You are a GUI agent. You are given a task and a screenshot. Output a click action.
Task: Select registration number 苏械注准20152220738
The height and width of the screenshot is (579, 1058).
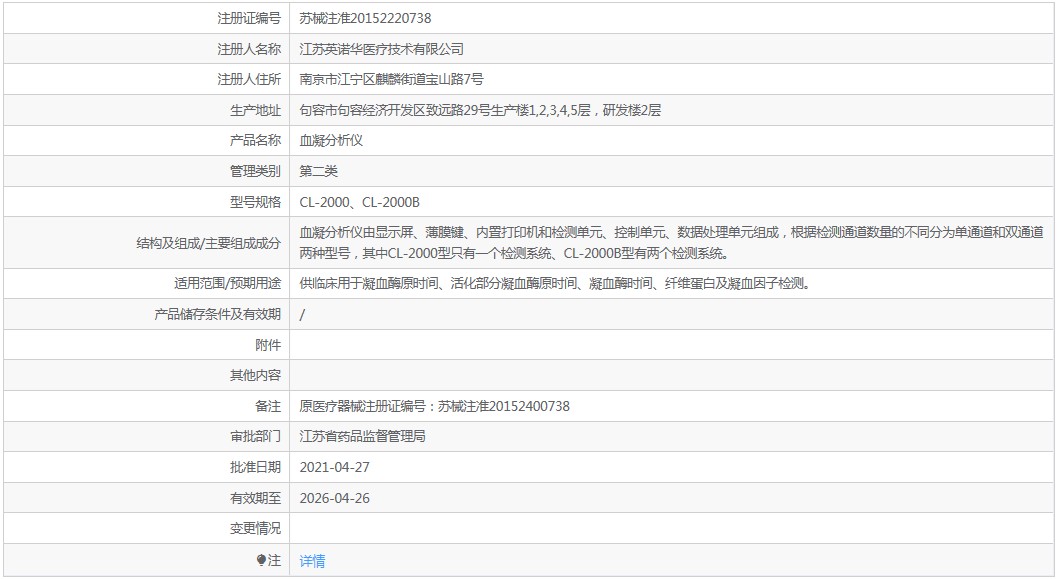click(x=365, y=18)
